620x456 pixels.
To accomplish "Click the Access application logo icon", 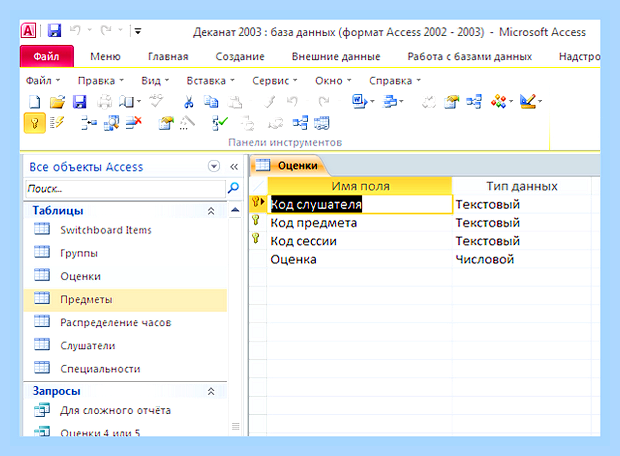I will [x=28, y=30].
